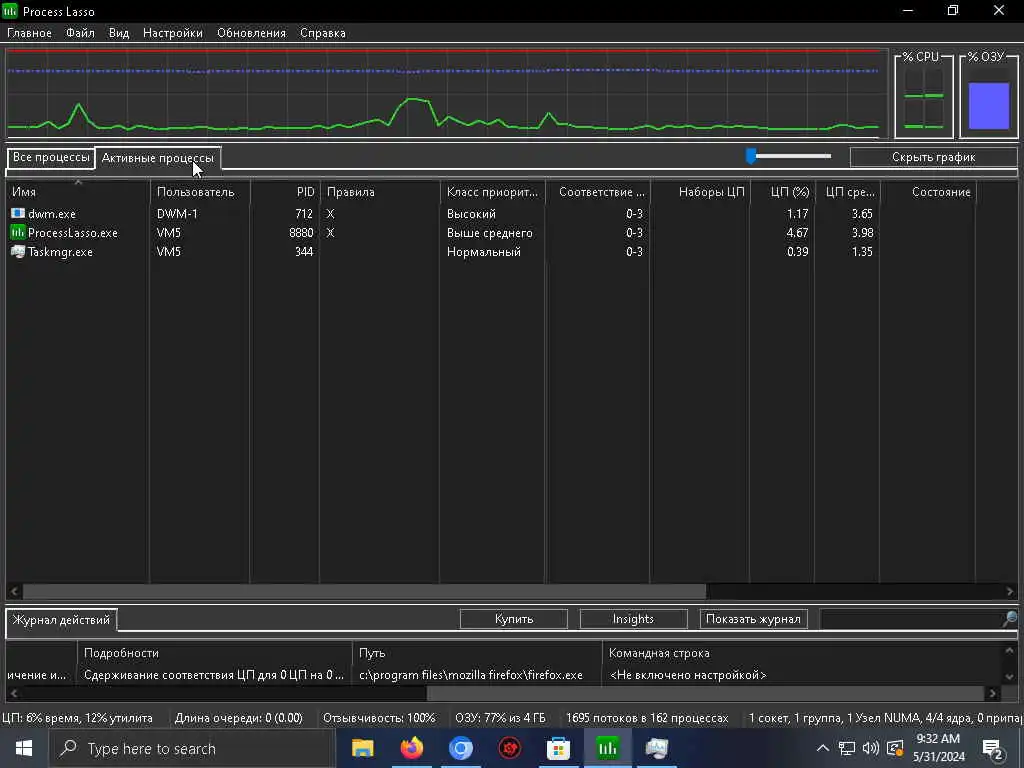
Task: Open the network tray icon
Action: [847, 748]
